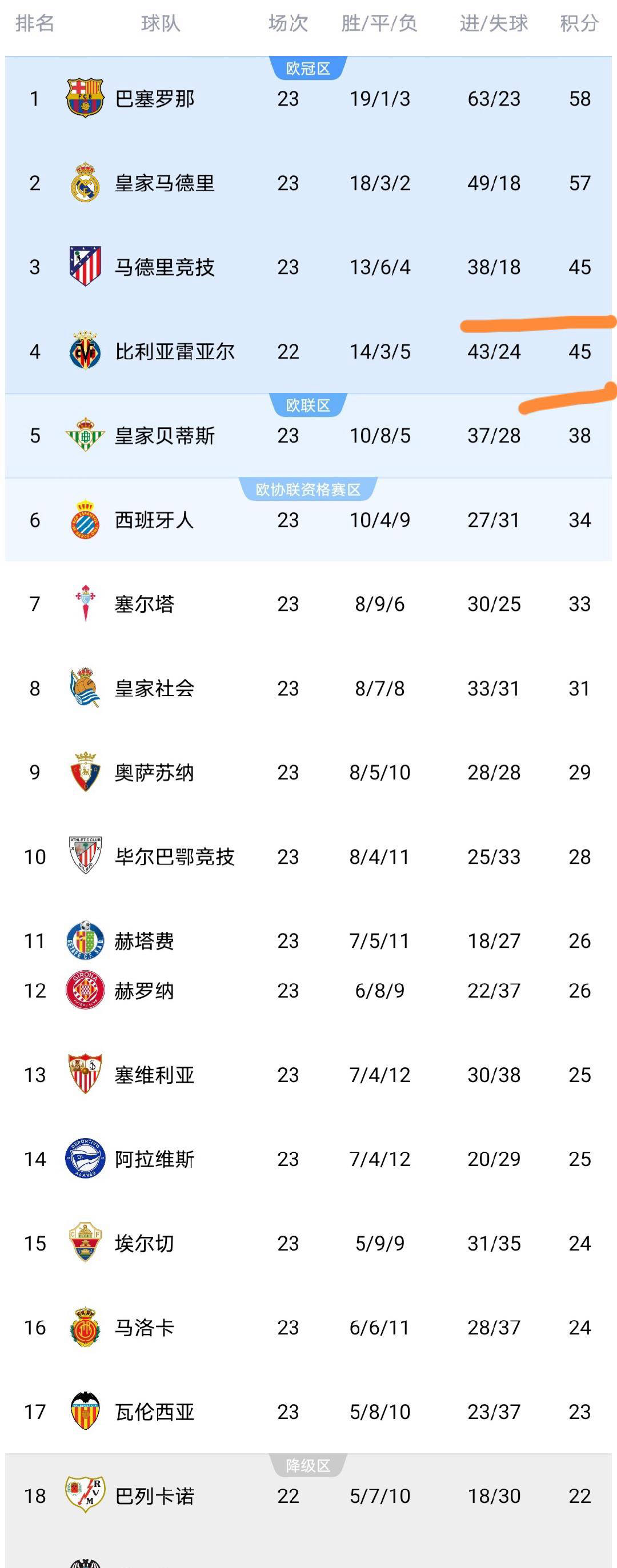Open the 巴塞罗那 team name link
Screen dimensions: 617x1568
(155, 99)
